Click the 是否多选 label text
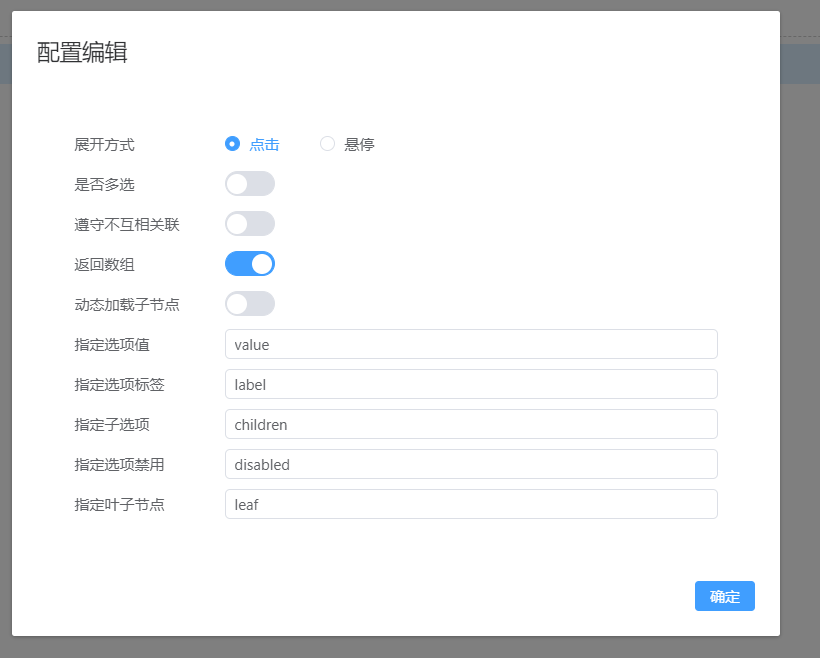 point(105,185)
